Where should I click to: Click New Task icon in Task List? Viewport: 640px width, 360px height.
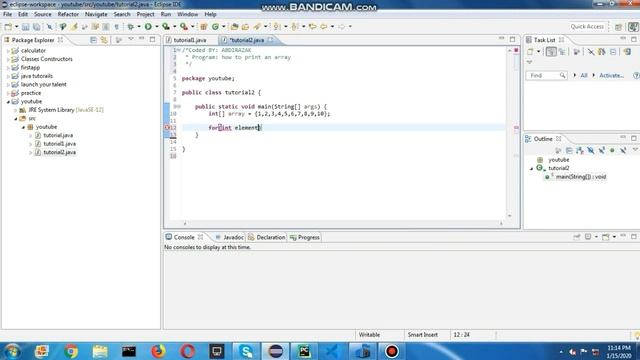(530, 52)
